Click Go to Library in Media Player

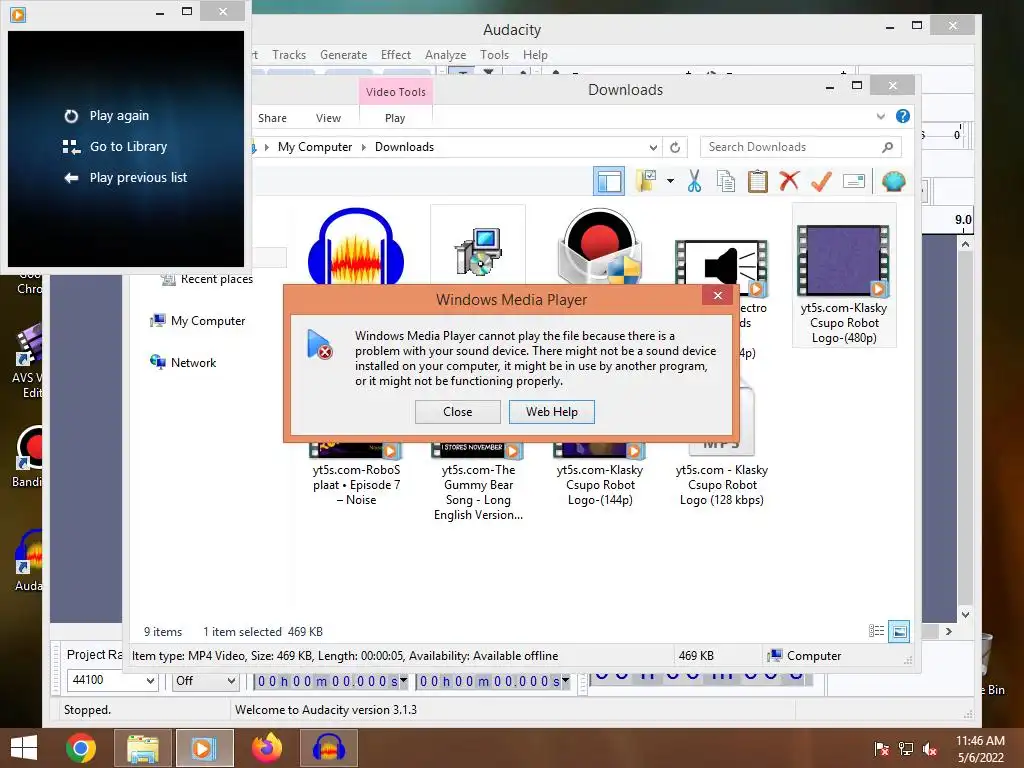click(x=128, y=146)
